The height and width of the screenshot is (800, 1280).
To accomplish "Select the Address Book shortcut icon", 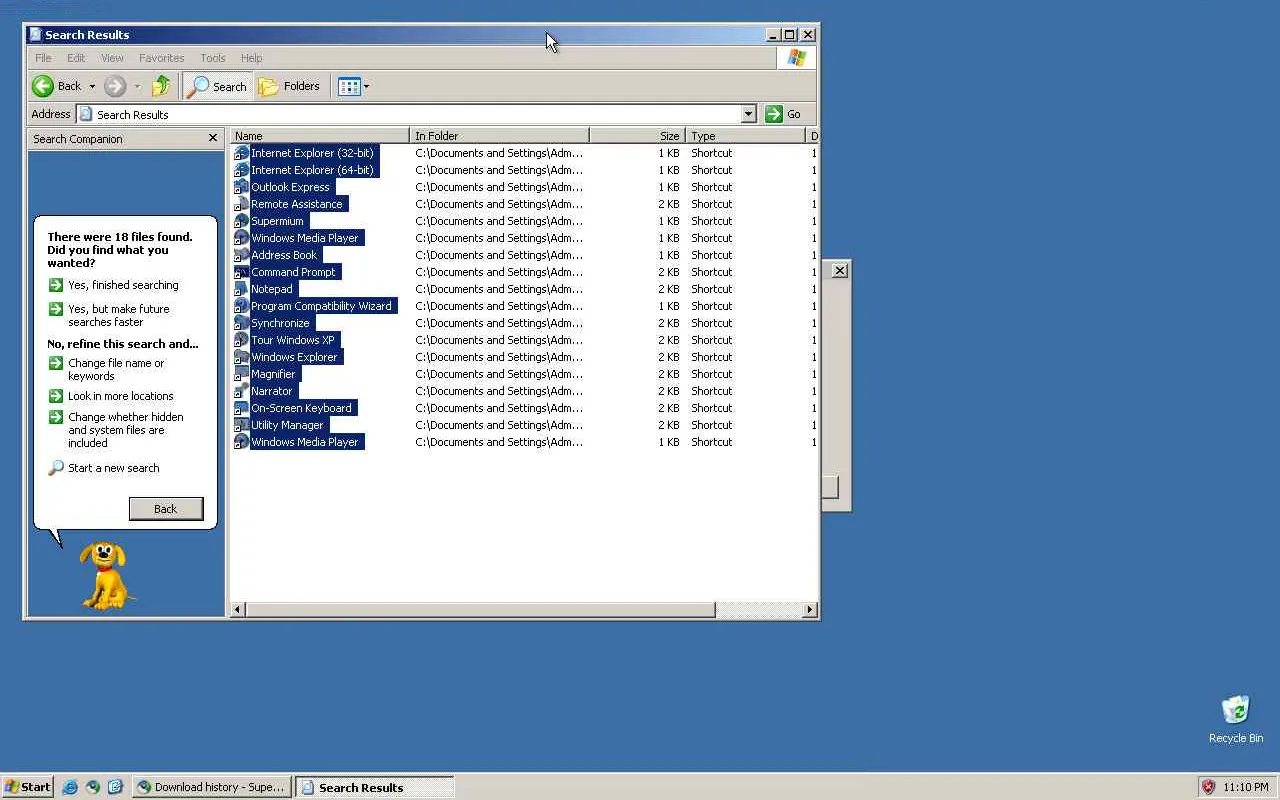I will (241, 255).
